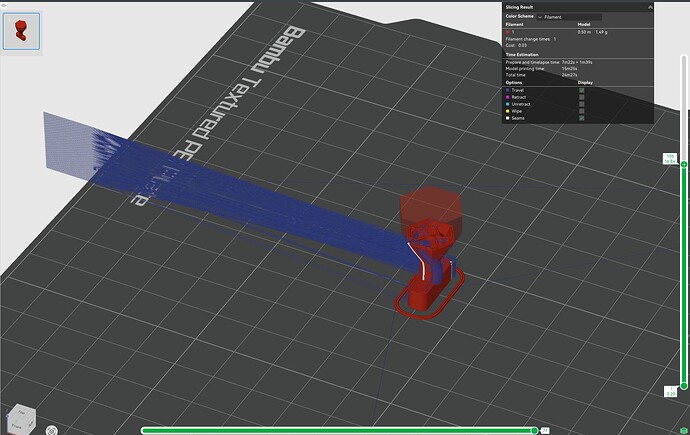The width and height of the screenshot is (690, 435).
Task: Click the Top face of the view cube
Action: 21,412
